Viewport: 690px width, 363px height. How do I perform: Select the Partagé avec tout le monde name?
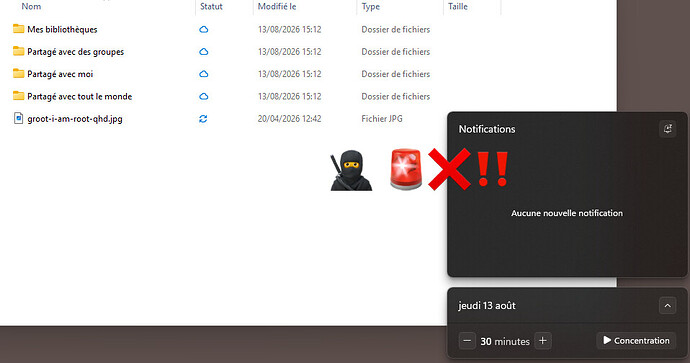(80, 96)
